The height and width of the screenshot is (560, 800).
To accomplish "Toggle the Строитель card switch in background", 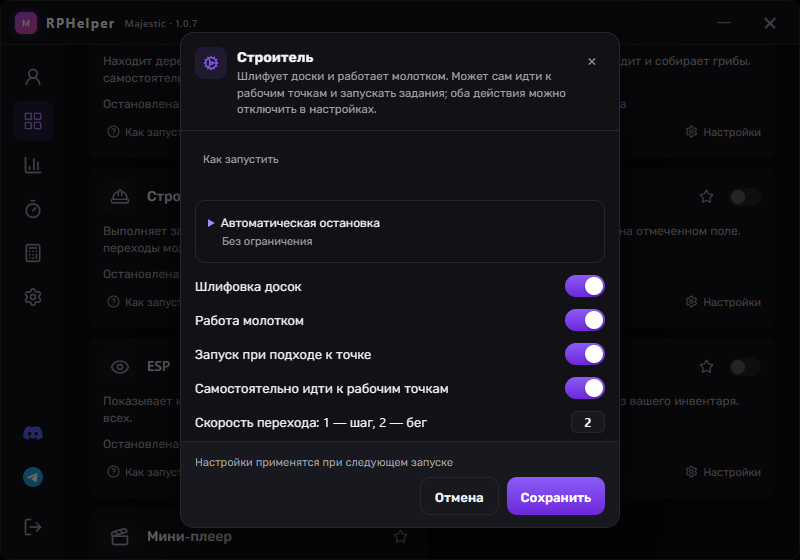I will (x=744, y=197).
